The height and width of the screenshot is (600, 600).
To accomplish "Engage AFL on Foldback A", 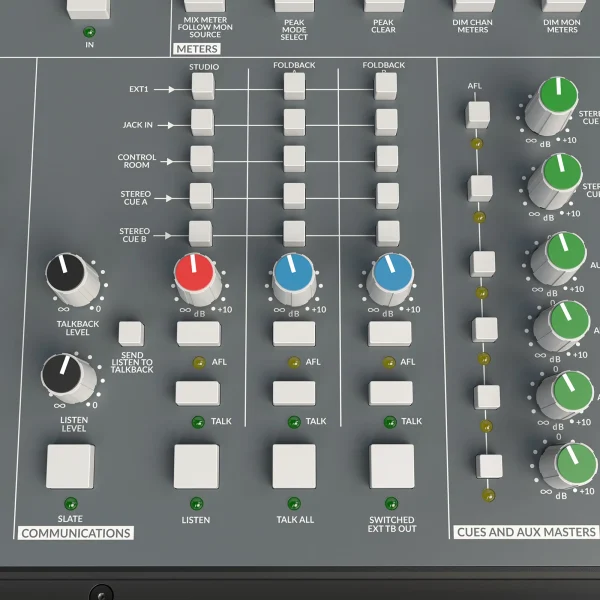I will click(x=294, y=334).
